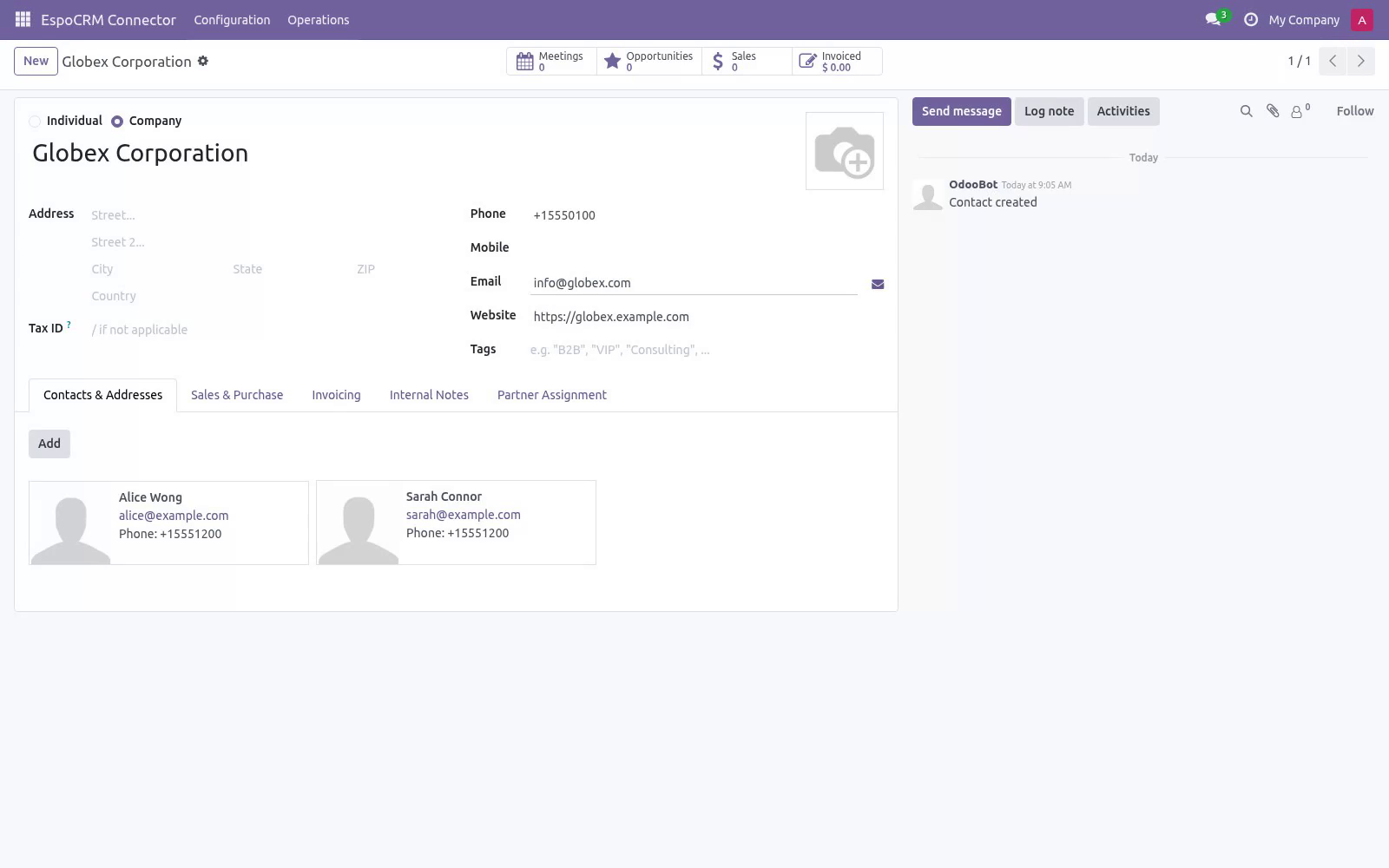Select Contacts & Addresses tab
Image resolution: width=1389 pixels, height=868 pixels.
103,395
